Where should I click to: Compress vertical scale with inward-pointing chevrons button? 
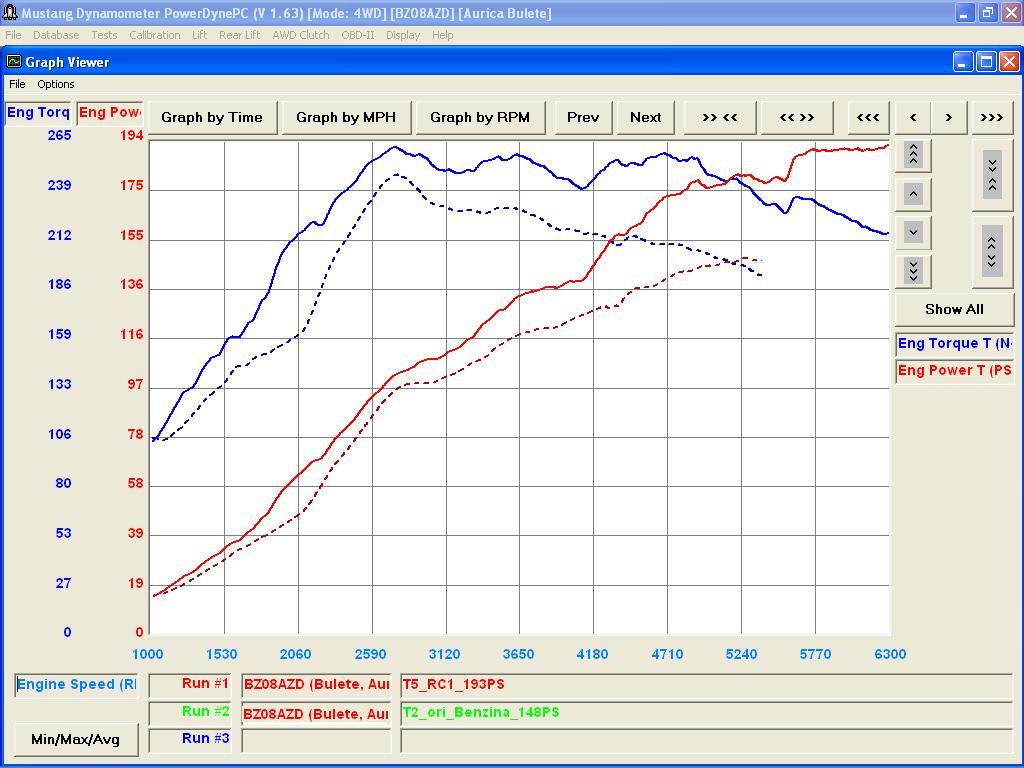click(x=992, y=175)
